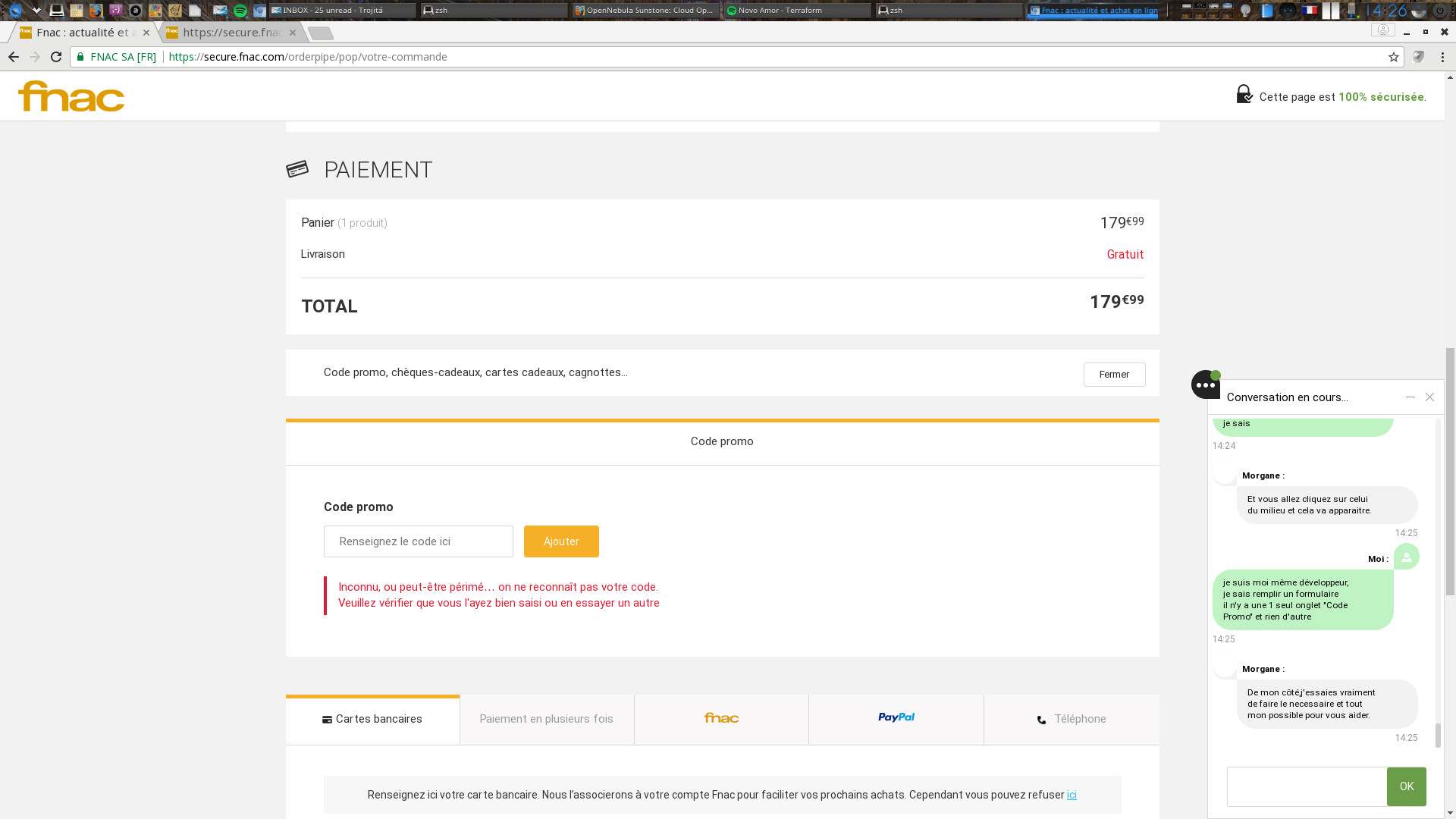The width and height of the screenshot is (1456, 819).
Task: Click the Code promo section tab
Action: click(x=722, y=442)
